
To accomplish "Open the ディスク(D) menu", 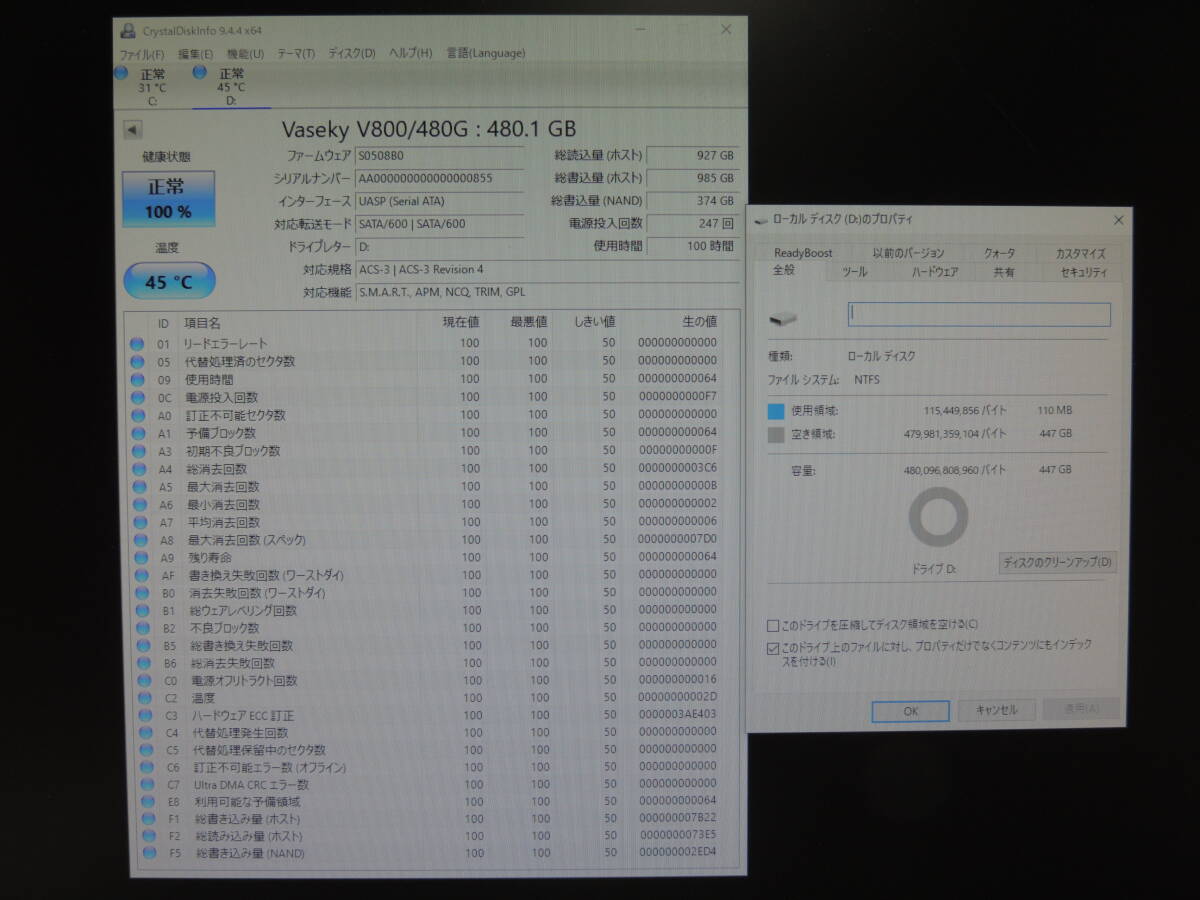I will (352, 54).
